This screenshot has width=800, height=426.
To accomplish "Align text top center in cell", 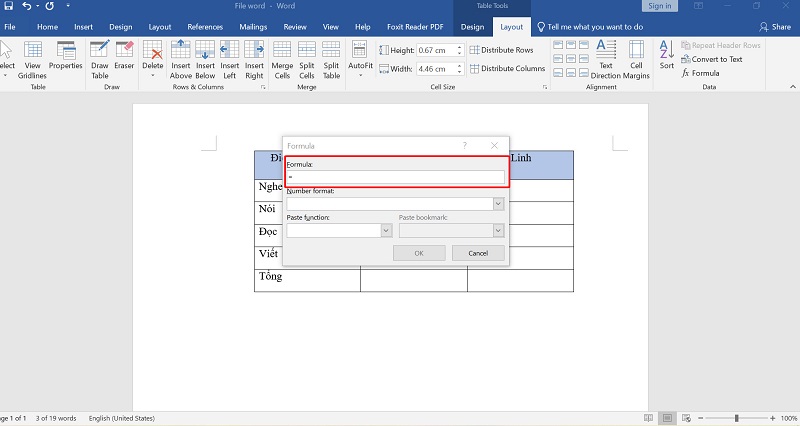I will point(571,45).
